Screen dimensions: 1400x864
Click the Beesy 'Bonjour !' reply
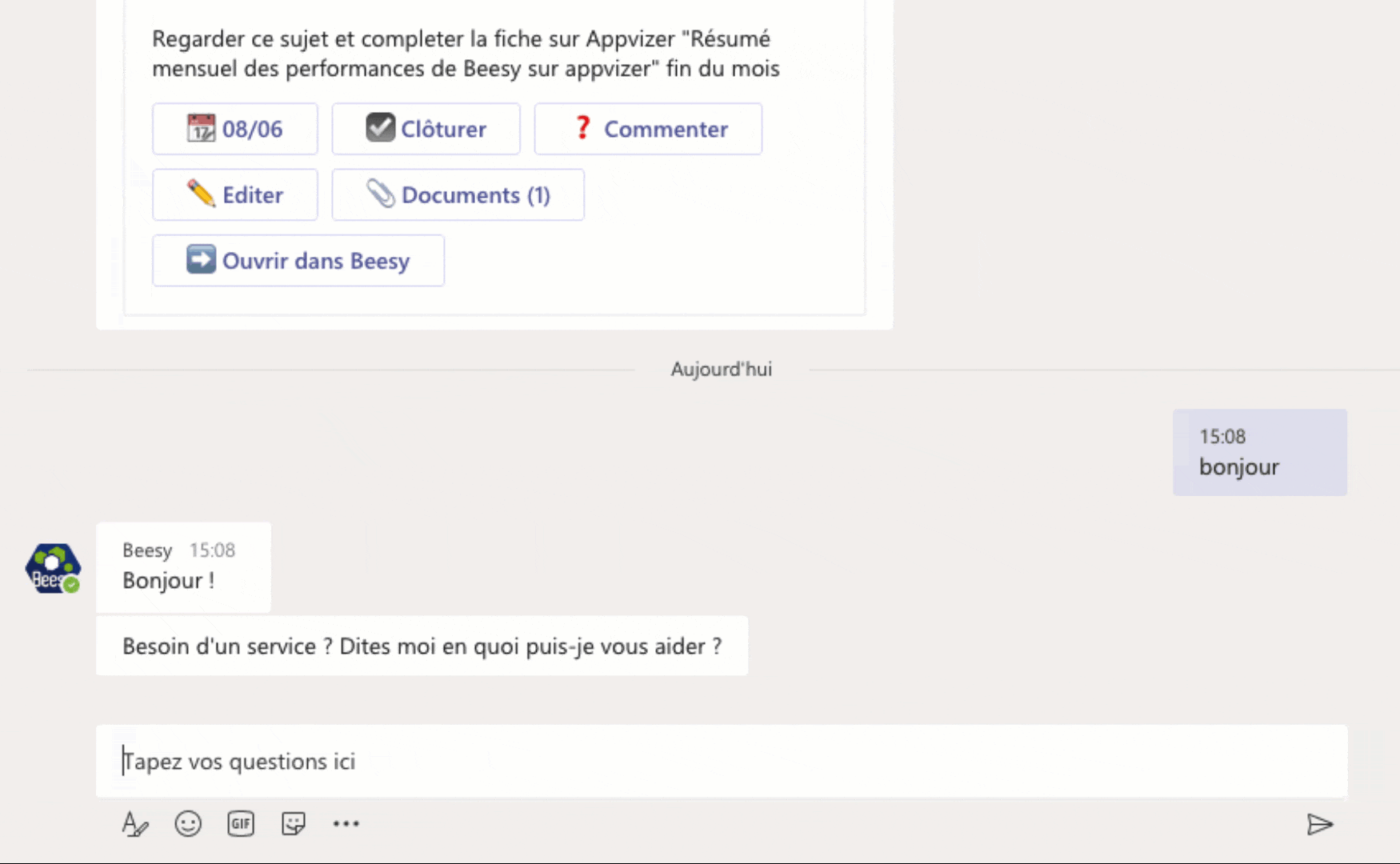183,568
